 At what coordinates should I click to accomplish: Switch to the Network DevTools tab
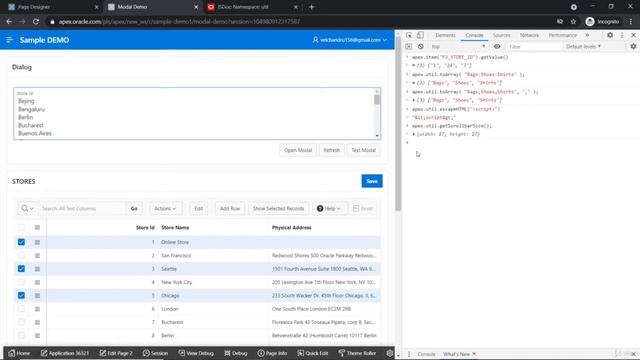(x=529, y=36)
